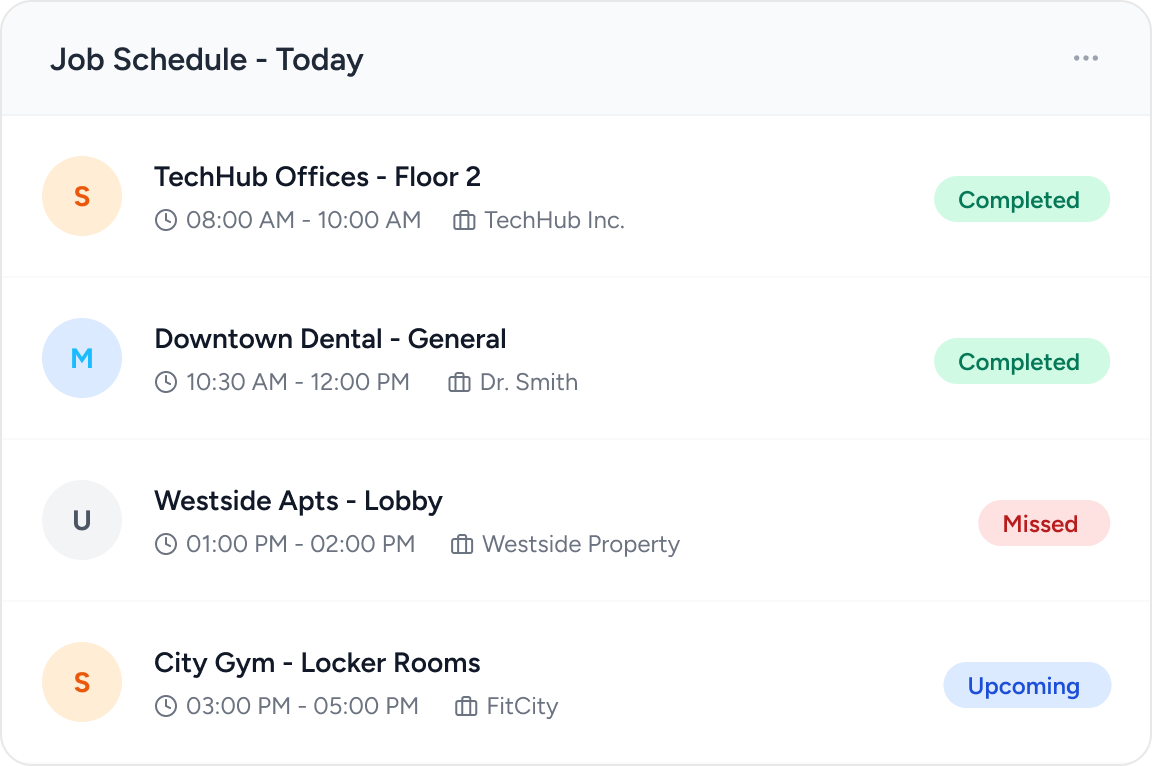This screenshot has width=1152, height=766.
Task: Select the Westside Apts - Lobby job title
Action: (x=298, y=501)
